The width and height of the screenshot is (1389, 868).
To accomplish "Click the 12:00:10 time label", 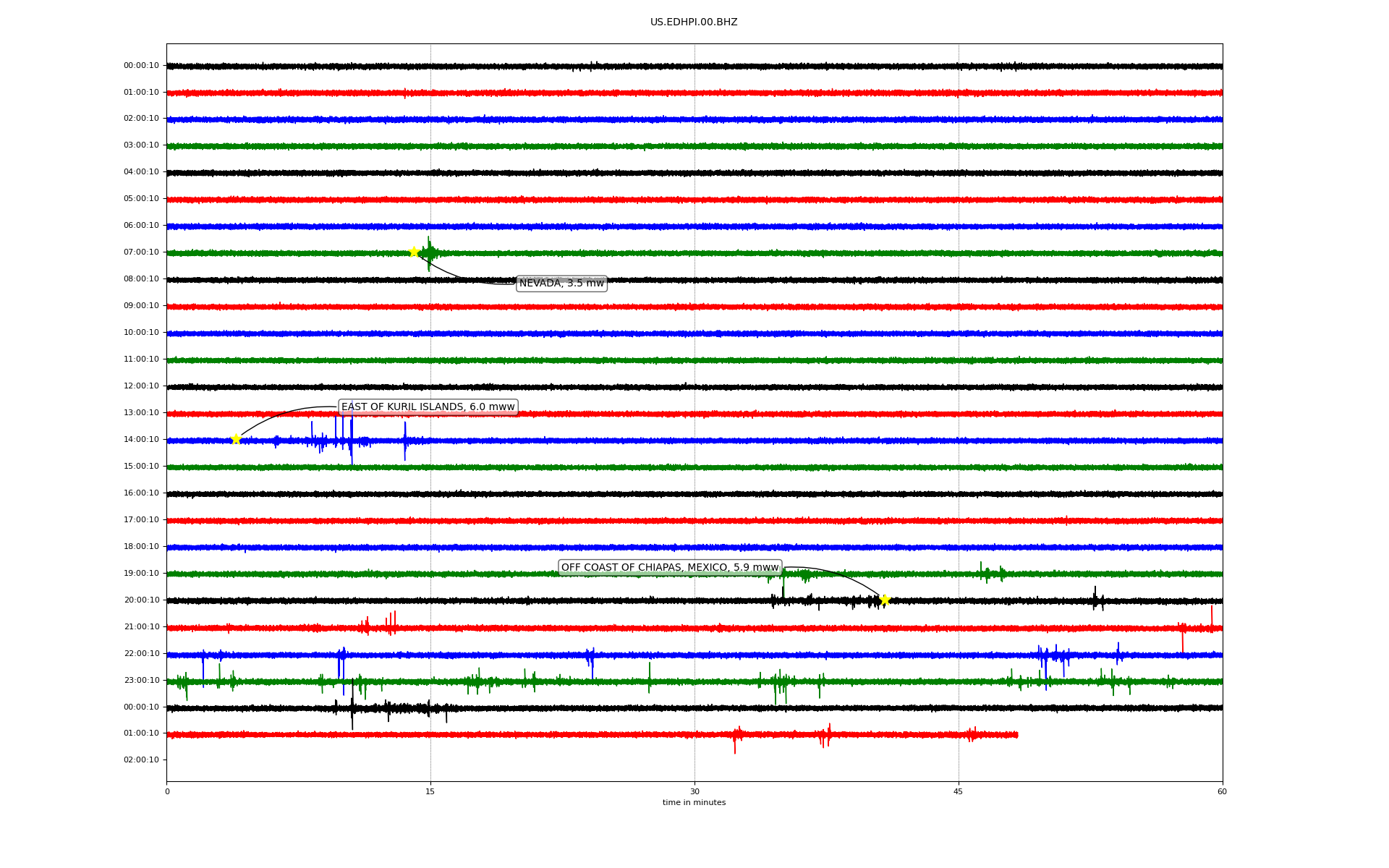I will tap(141, 386).
